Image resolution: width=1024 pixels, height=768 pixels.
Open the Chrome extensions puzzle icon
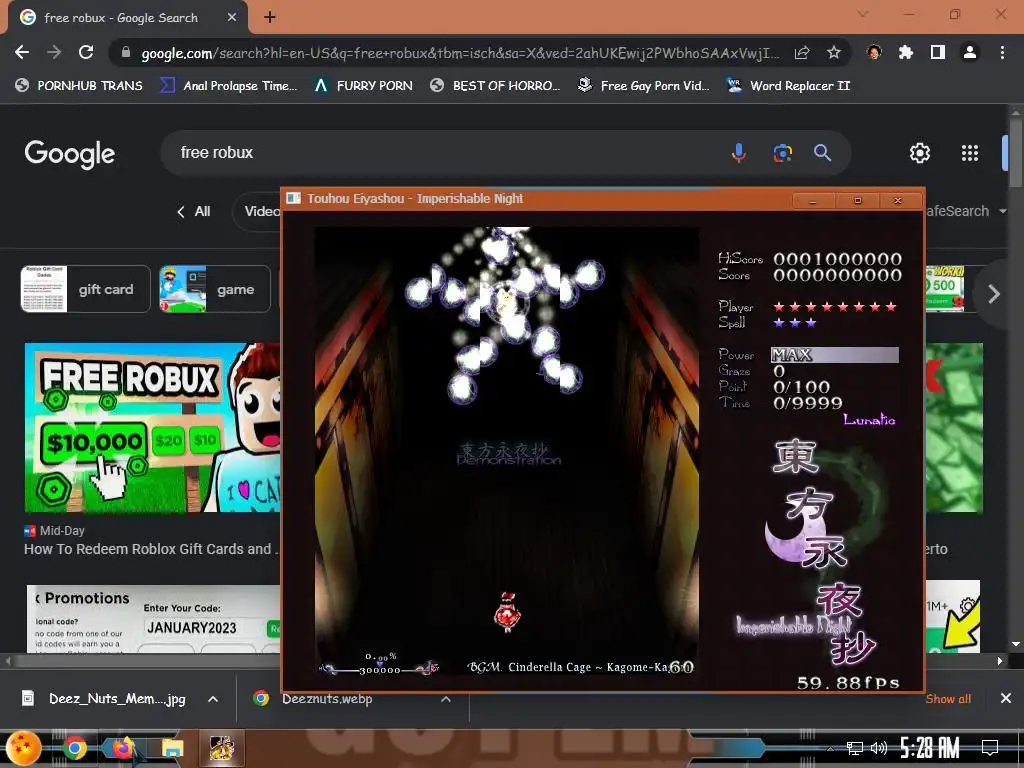coord(906,53)
